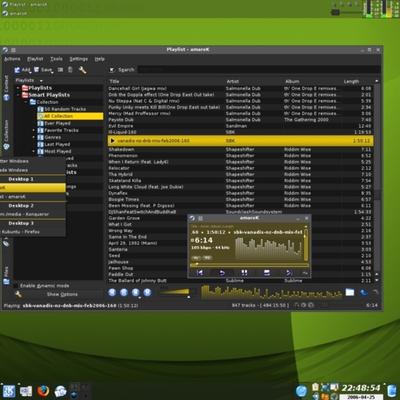Open the Tools menu
Viewport: 400px width, 400px height.
point(56,59)
